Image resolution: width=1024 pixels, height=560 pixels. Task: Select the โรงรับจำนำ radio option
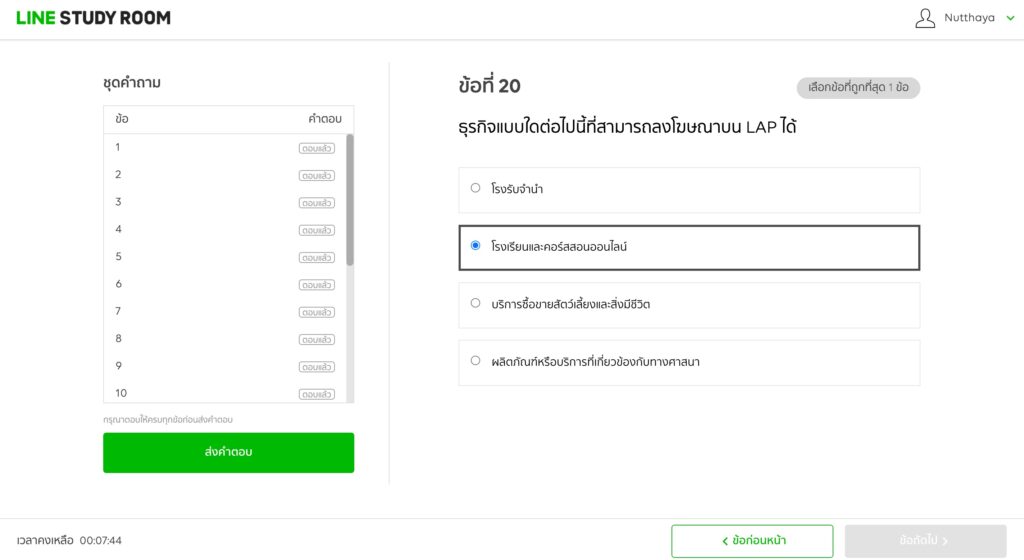point(475,188)
